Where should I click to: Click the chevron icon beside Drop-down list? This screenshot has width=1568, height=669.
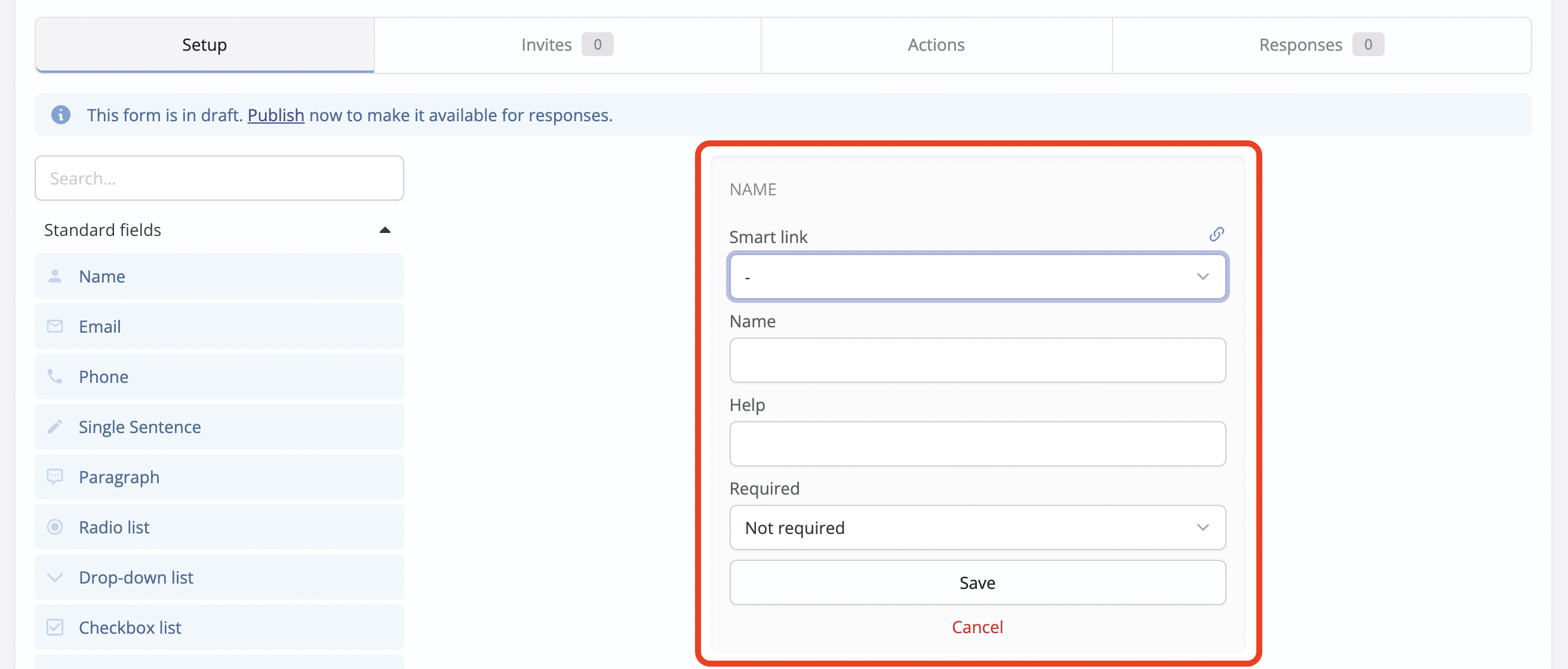pos(55,577)
